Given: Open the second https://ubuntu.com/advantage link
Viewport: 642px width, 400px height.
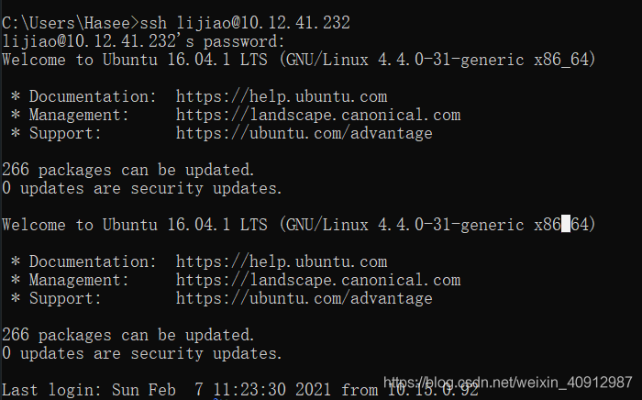Looking at the screenshot, I should point(304,298).
